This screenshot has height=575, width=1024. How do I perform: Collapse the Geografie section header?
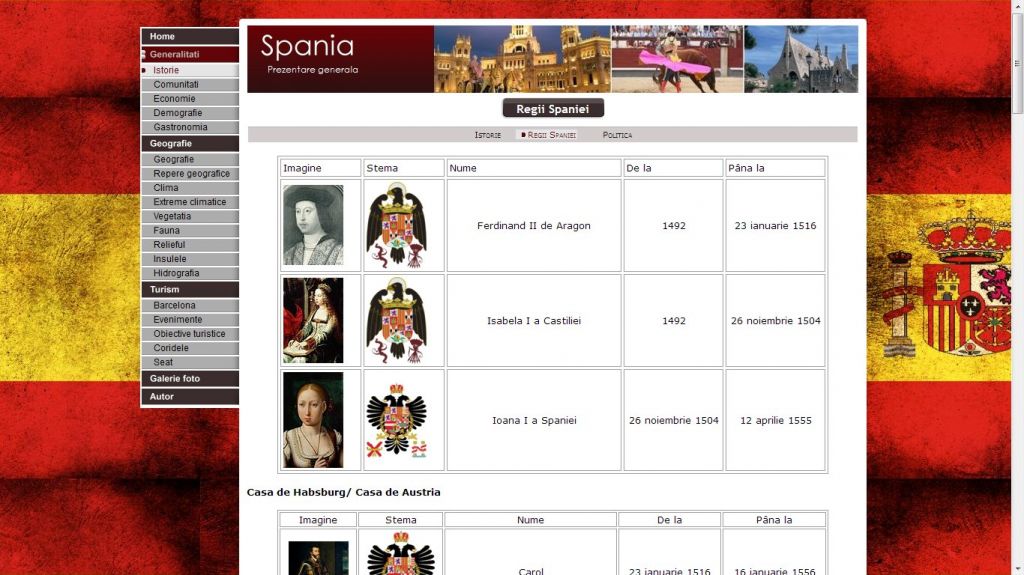(x=189, y=144)
